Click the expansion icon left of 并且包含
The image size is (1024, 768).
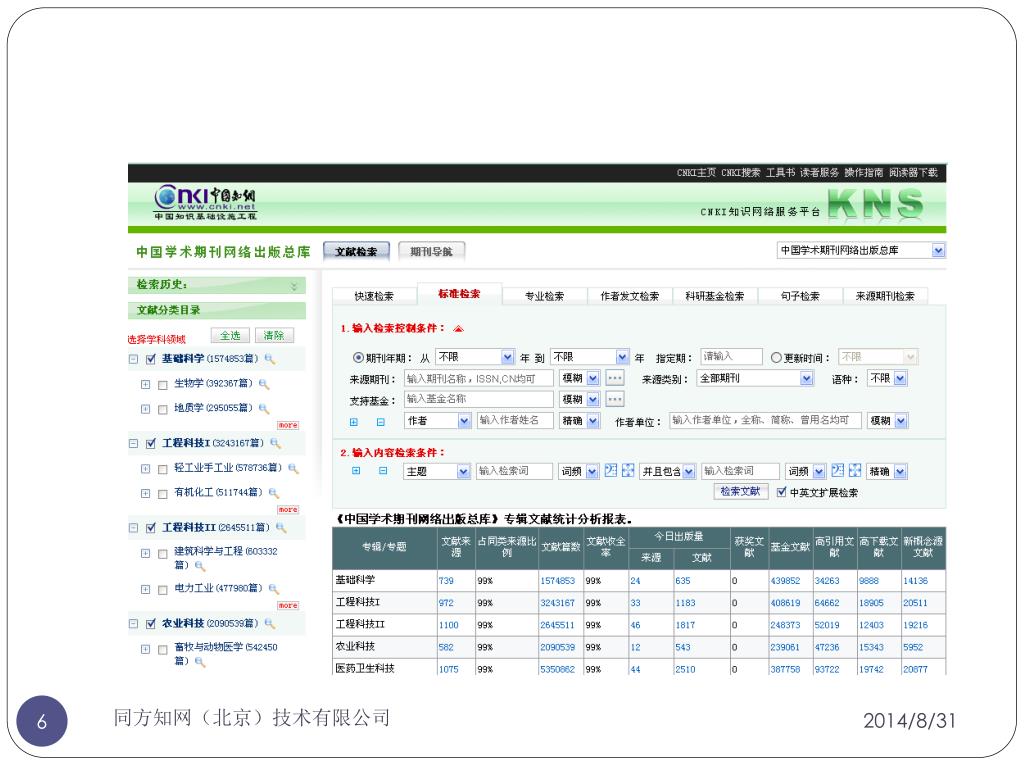click(x=628, y=470)
